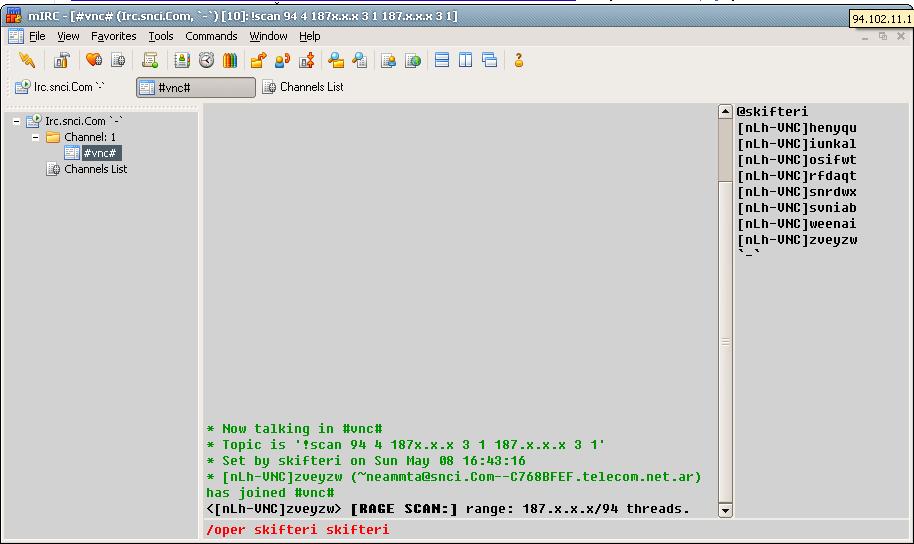
Task: Click the [RAGE SCAN:] message line
Action: tap(448, 509)
